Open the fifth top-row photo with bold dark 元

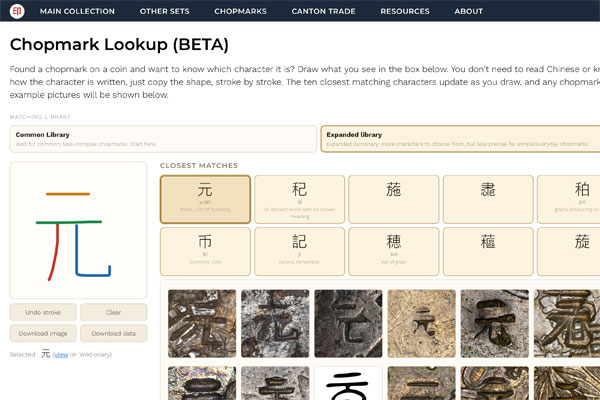pos(495,323)
